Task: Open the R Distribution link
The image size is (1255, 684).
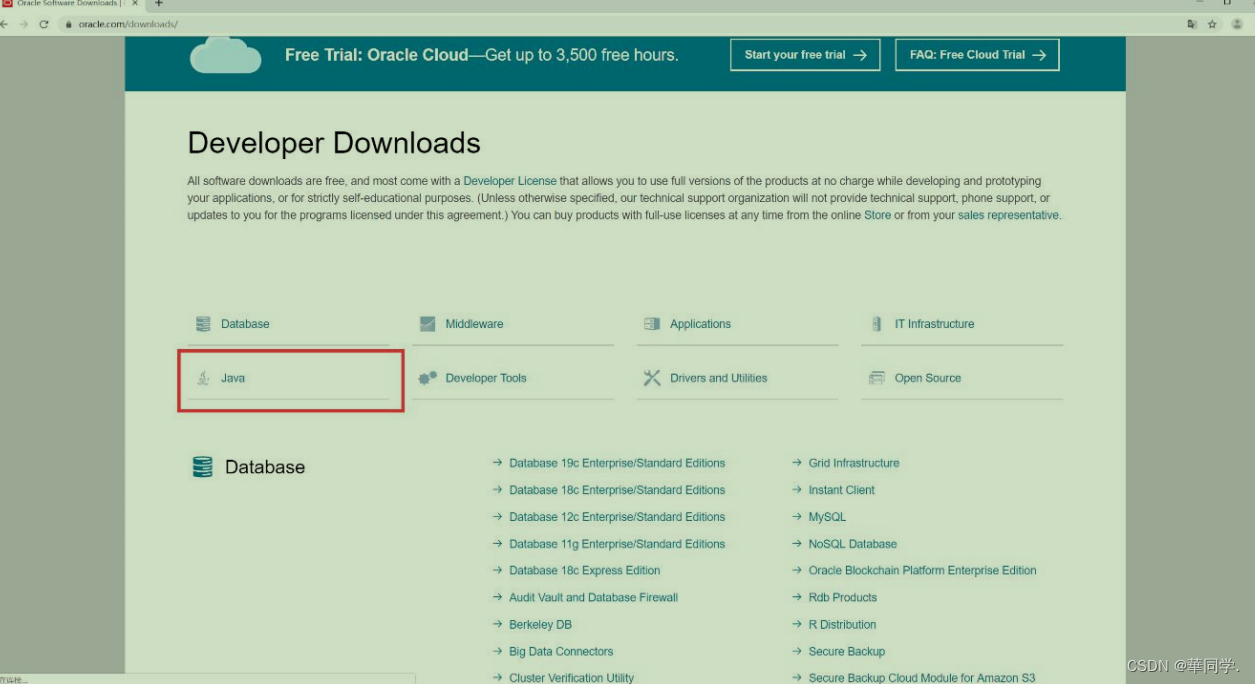Action: click(x=843, y=624)
